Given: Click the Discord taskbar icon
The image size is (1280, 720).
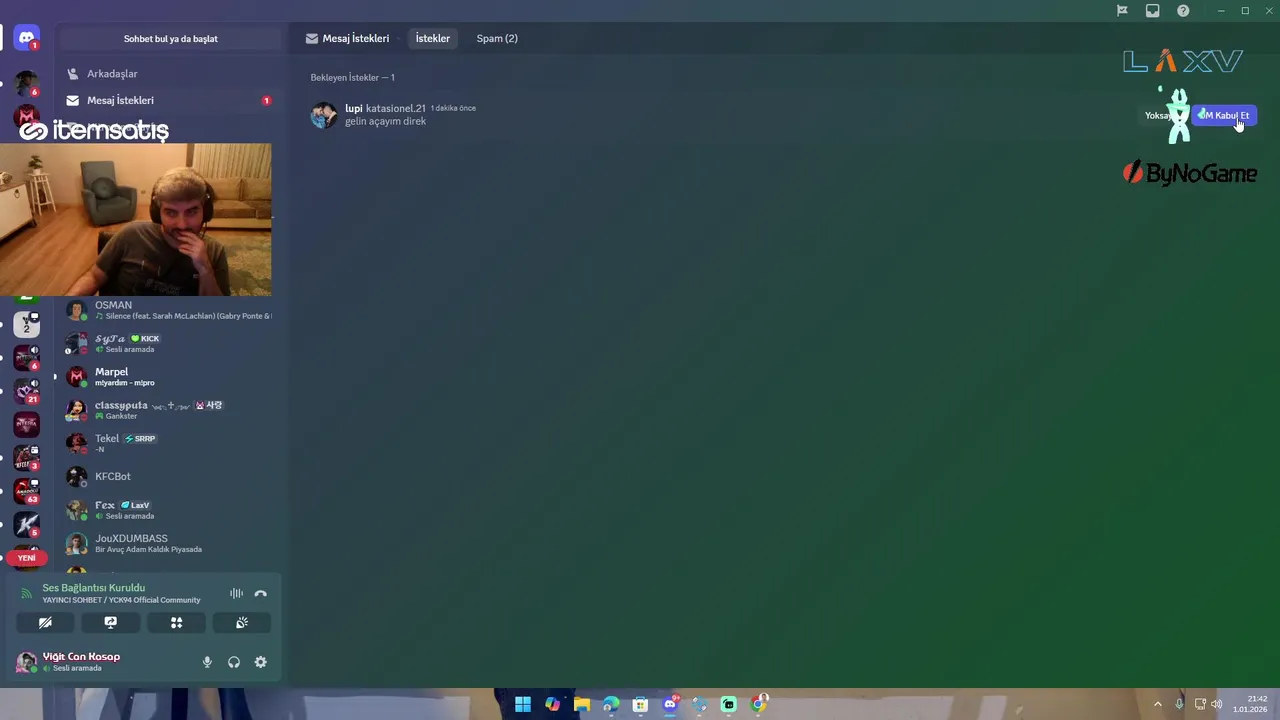Looking at the screenshot, I should click(x=670, y=704).
